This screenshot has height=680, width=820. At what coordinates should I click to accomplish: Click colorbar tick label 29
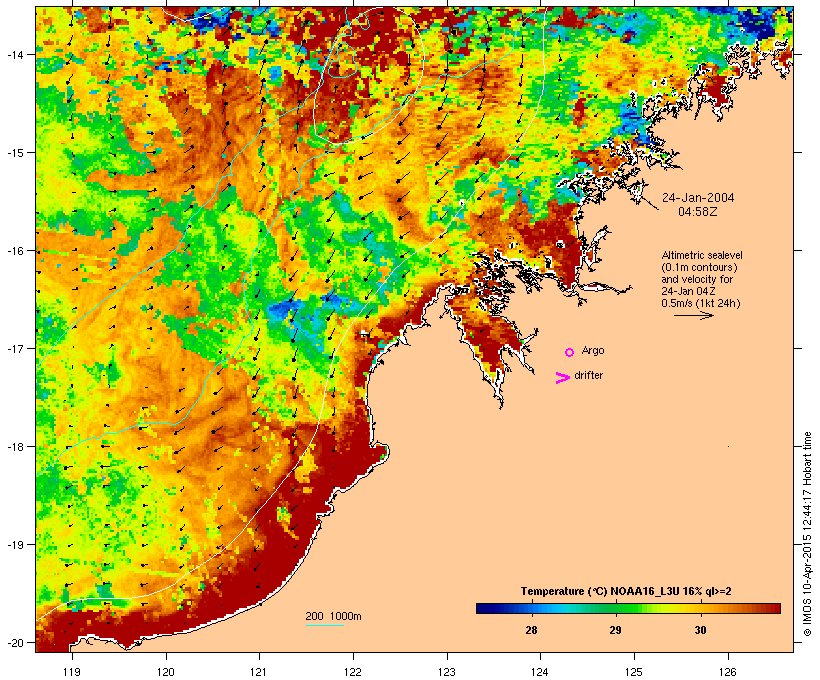[x=616, y=630]
